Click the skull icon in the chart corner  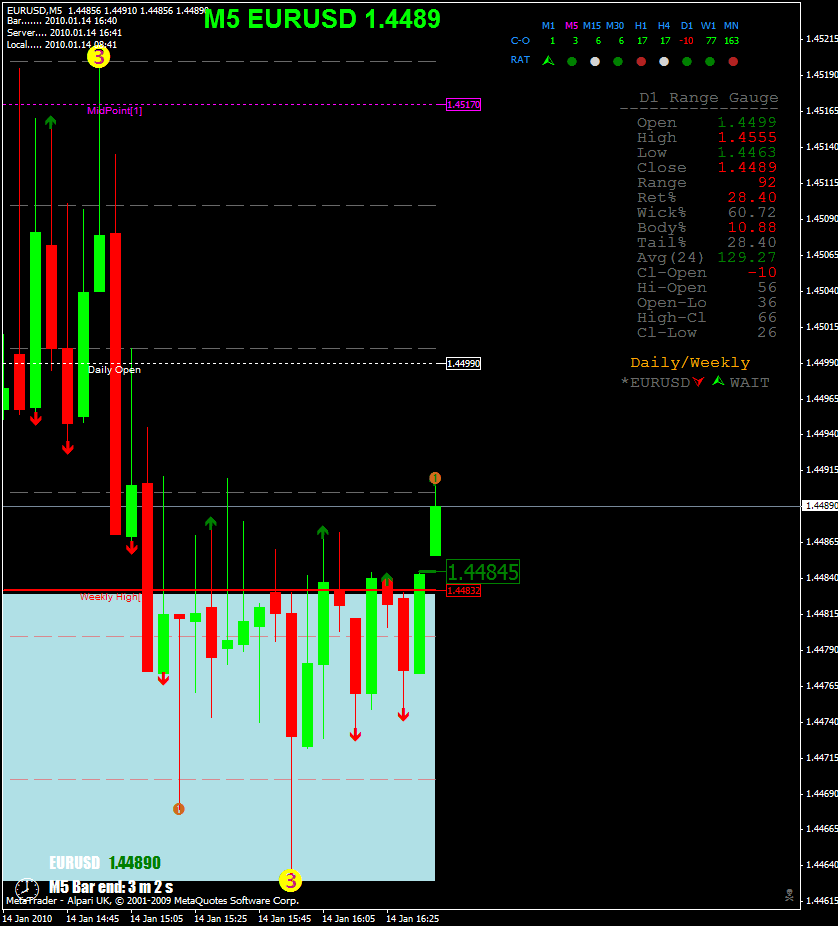click(x=789, y=895)
